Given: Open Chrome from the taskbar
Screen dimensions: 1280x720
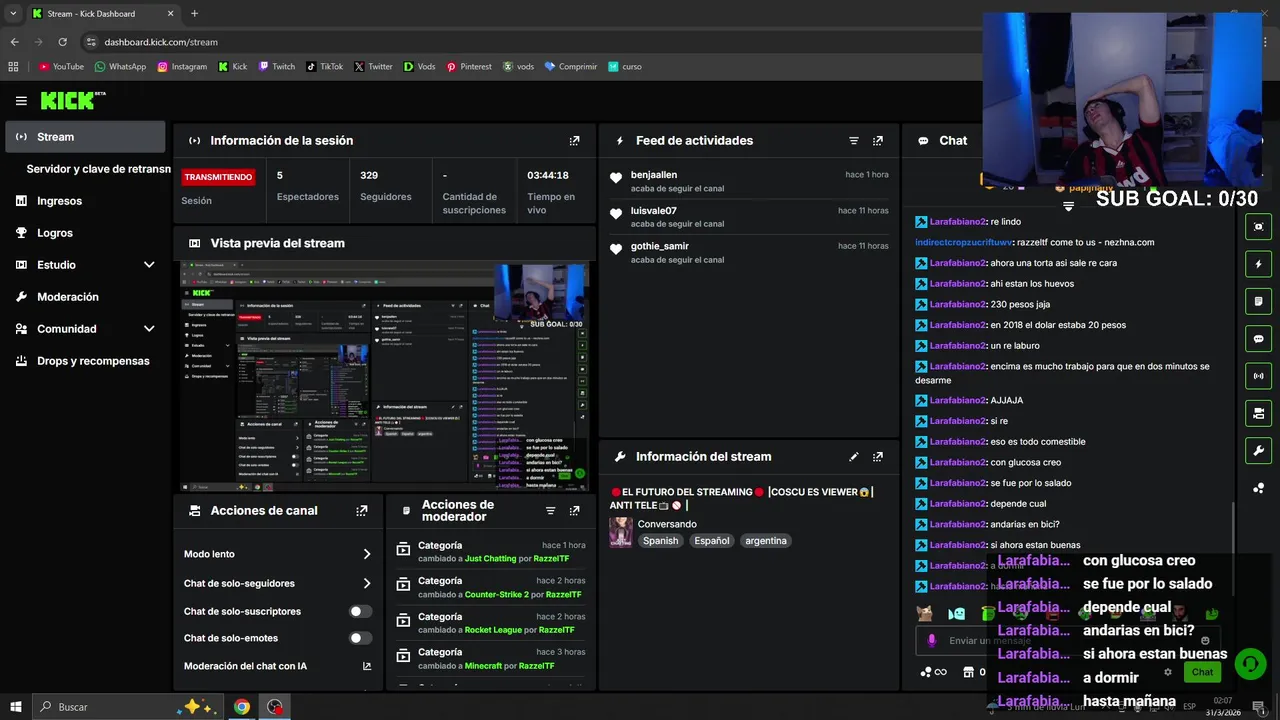Looking at the screenshot, I should [x=242, y=707].
